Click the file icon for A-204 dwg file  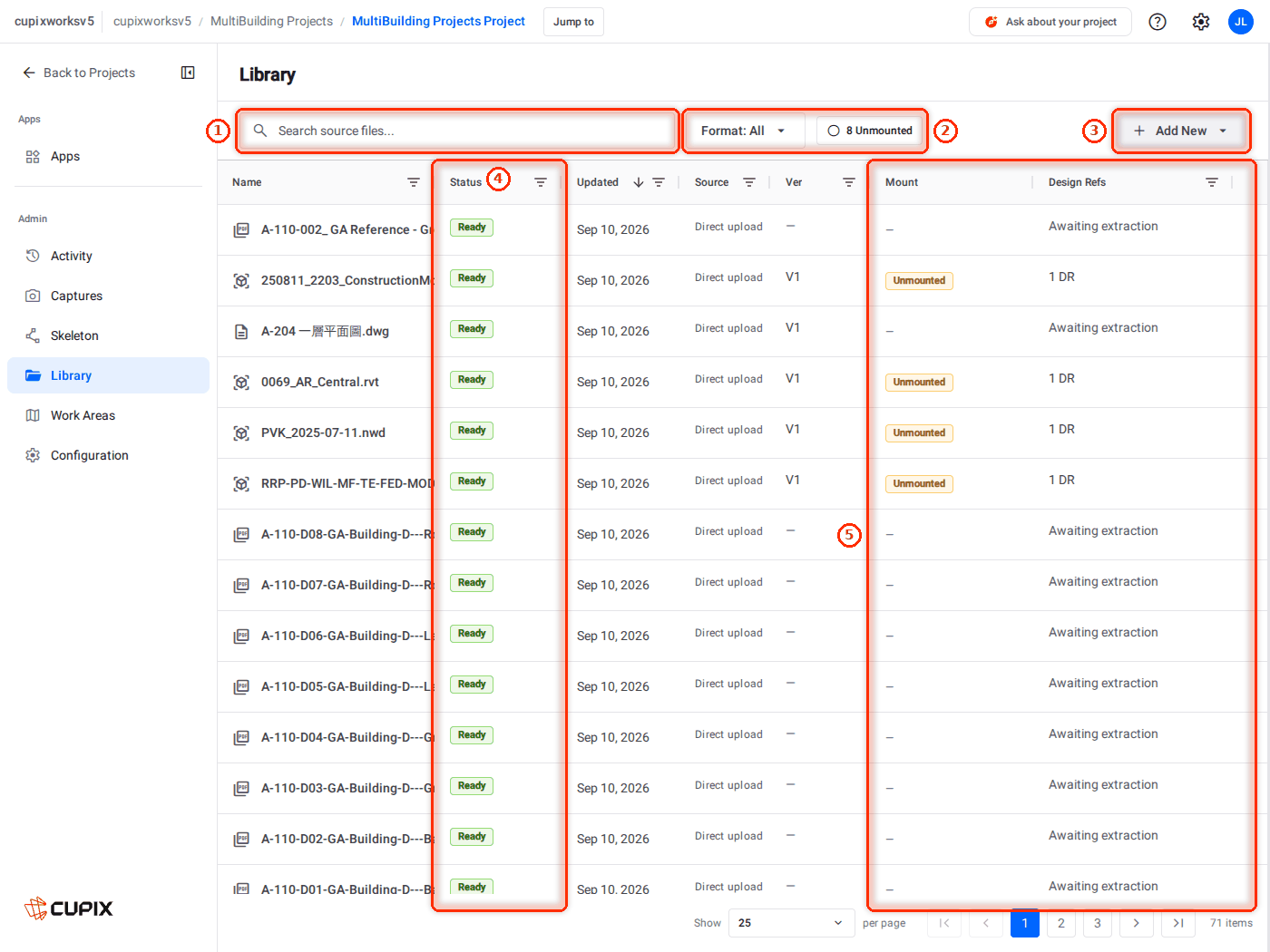coord(241,332)
